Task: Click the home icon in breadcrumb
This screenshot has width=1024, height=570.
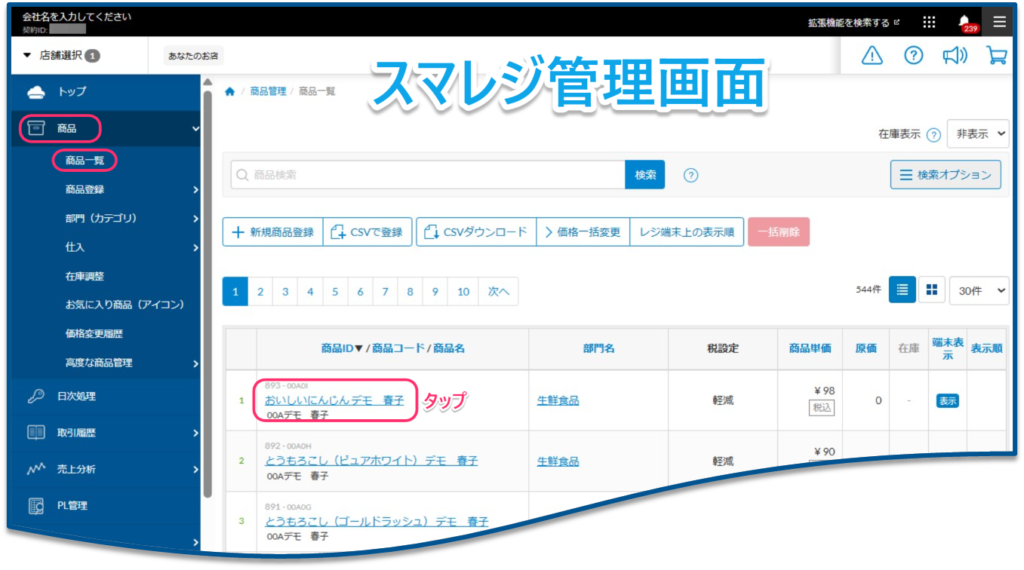Action: tap(230, 91)
